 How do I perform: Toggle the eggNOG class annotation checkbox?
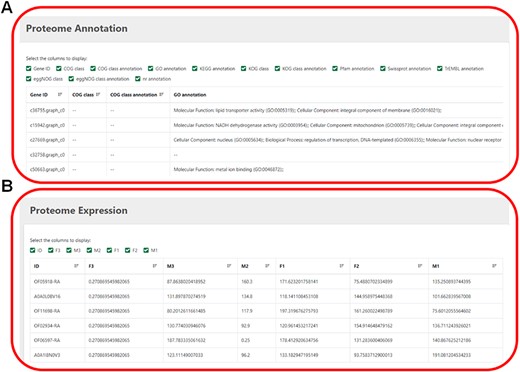(71, 79)
